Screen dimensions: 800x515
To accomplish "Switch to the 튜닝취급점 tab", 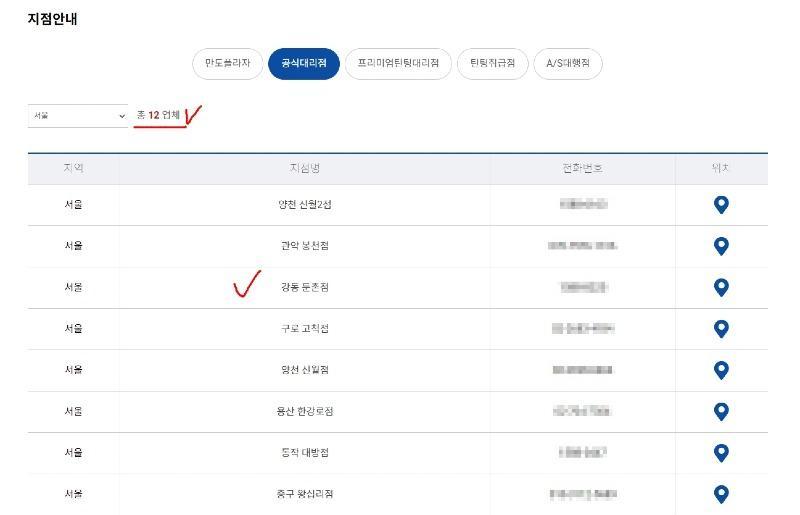I will point(492,64).
